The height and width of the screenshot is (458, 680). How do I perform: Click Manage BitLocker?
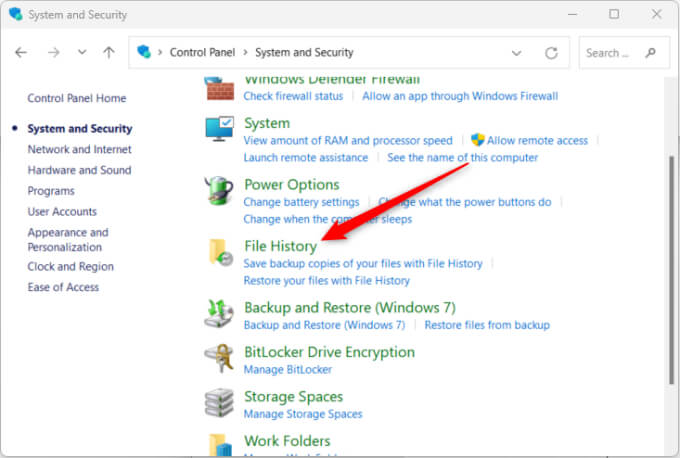[288, 370]
